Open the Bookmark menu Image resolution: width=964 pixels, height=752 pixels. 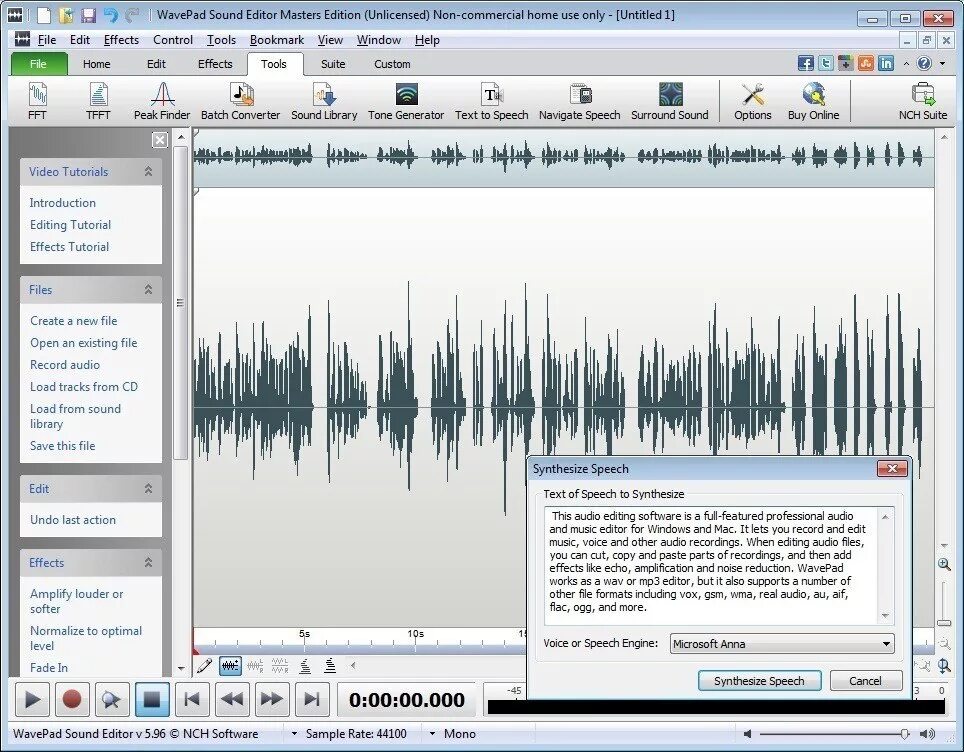(277, 40)
